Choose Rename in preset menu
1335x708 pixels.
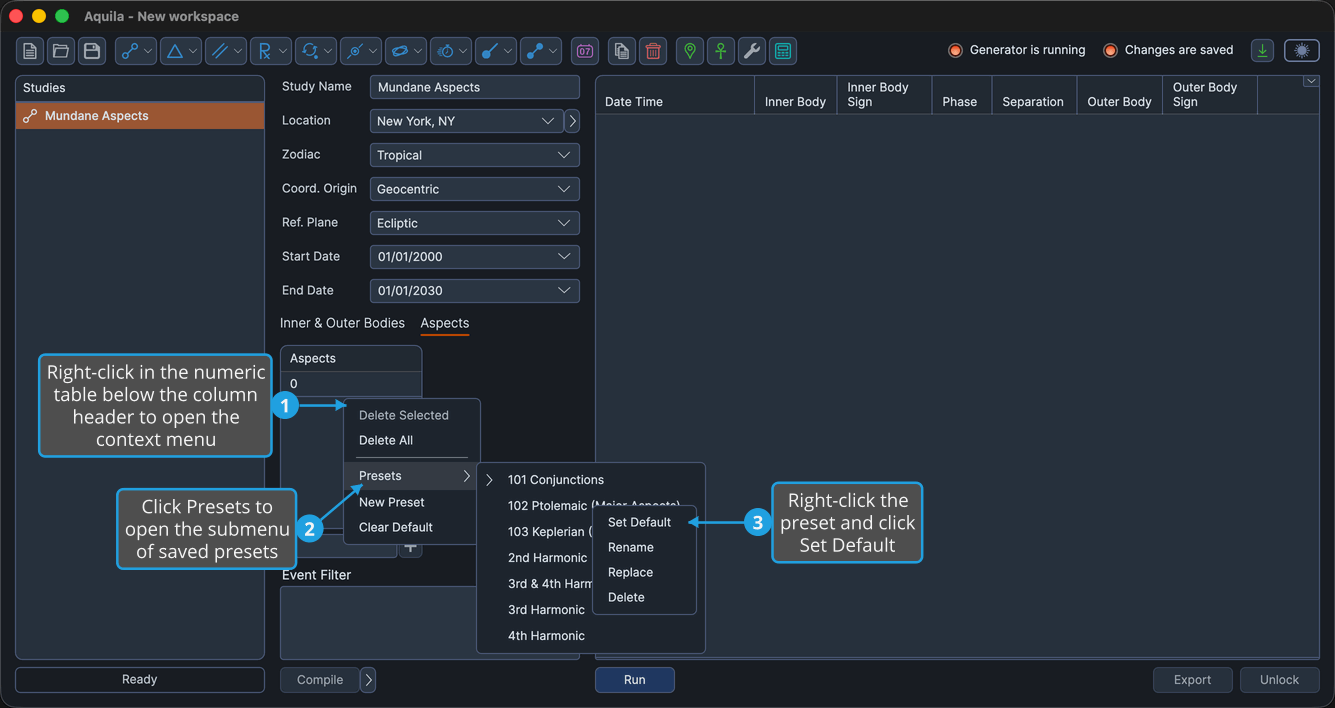tap(644, 547)
